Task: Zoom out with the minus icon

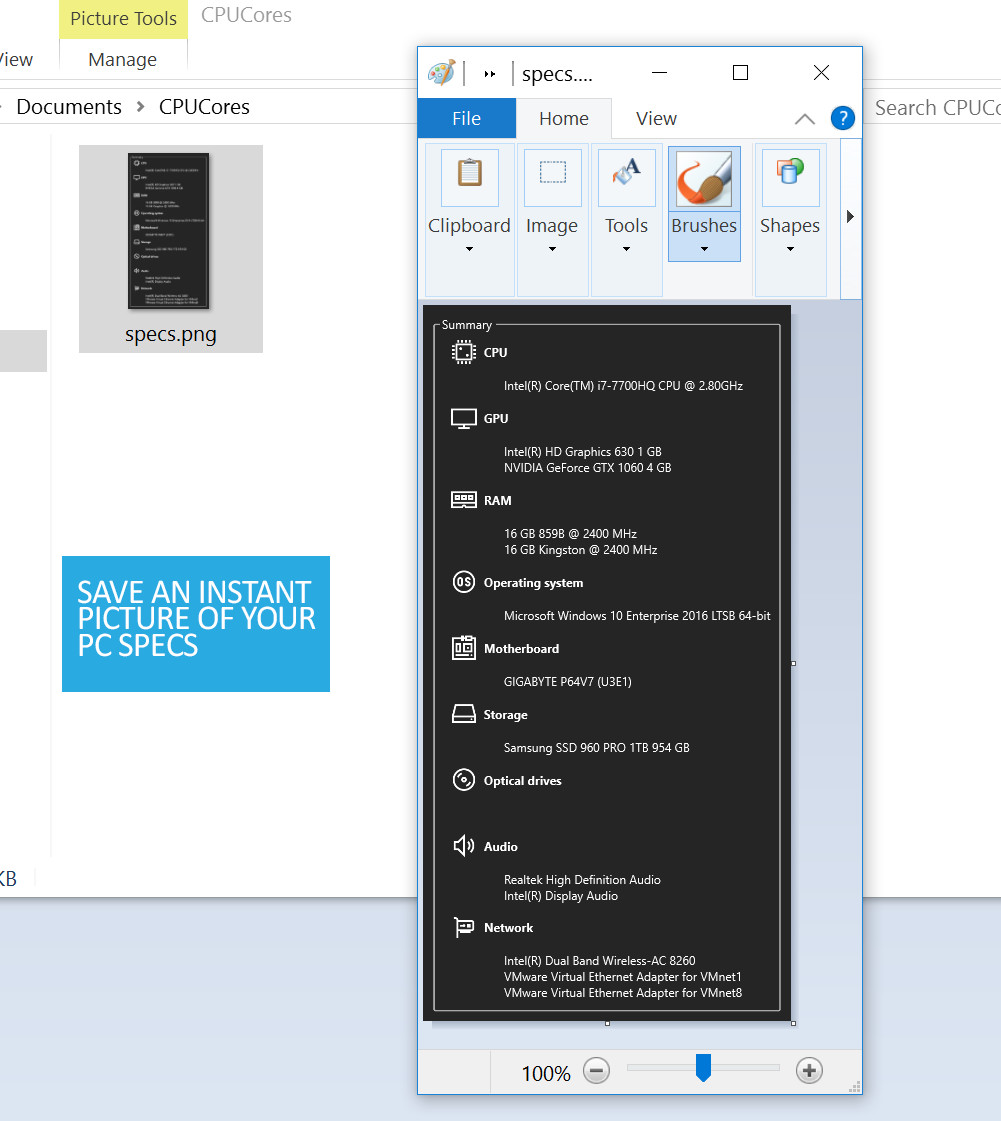Action: tap(596, 1070)
